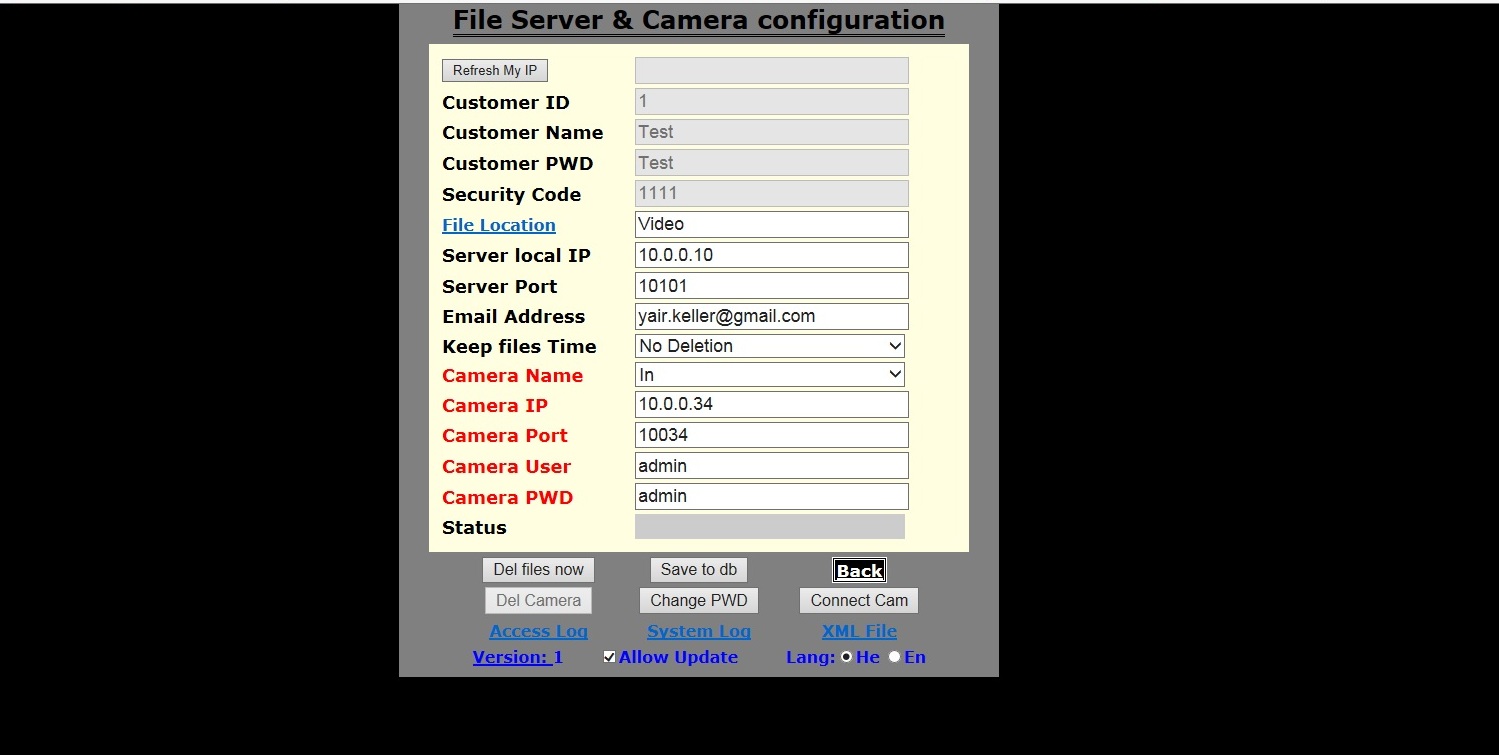Click the "Status" label
The image size is (1499, 755).
pos(474,528)
